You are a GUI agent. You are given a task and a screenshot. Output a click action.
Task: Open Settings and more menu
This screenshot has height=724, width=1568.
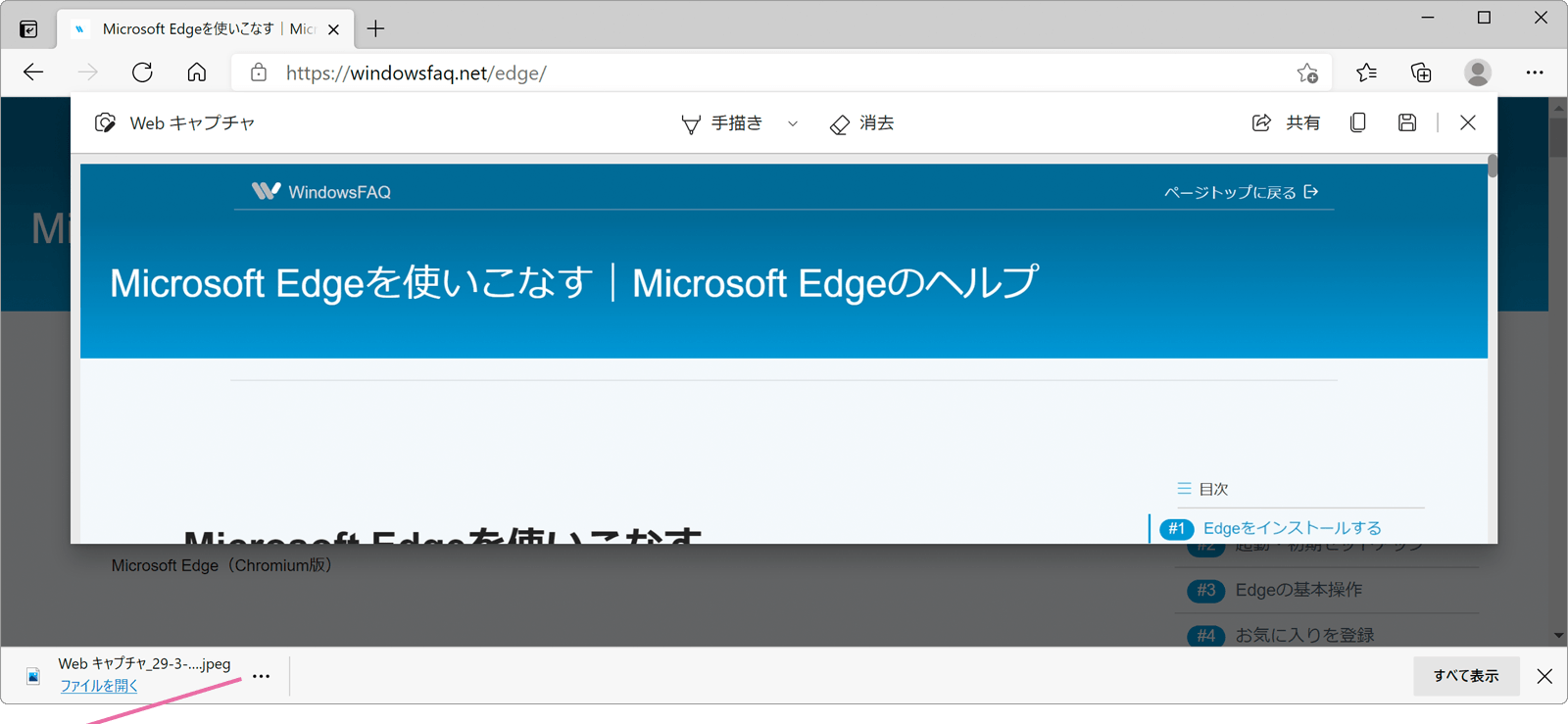pyautogui.click(x=1535, y=72)
